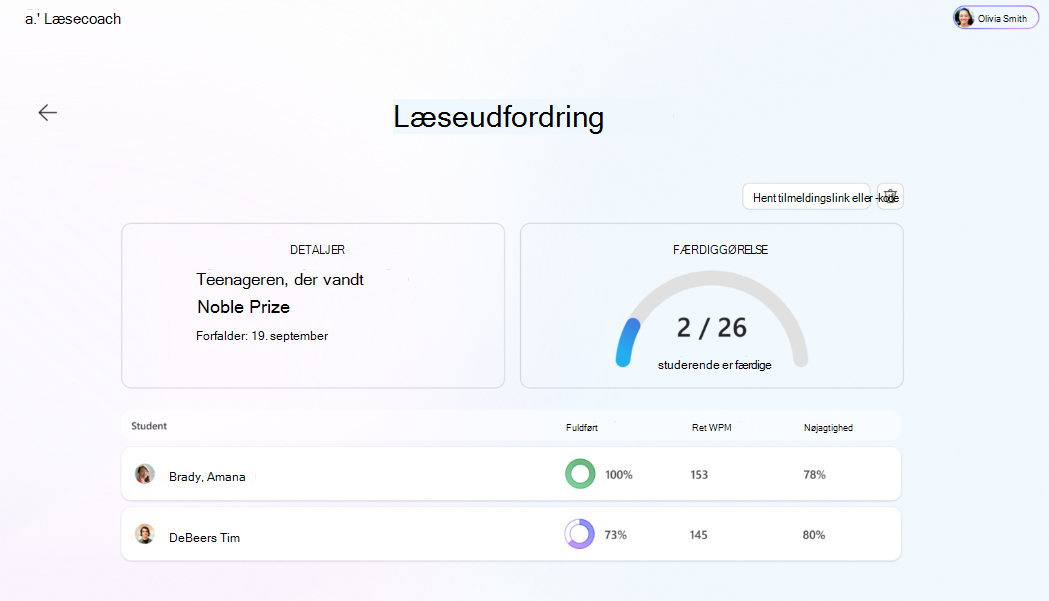Screen dimensions: 1049x601
Task: Click the green 100% completion ring
Action: coord(580,474)
